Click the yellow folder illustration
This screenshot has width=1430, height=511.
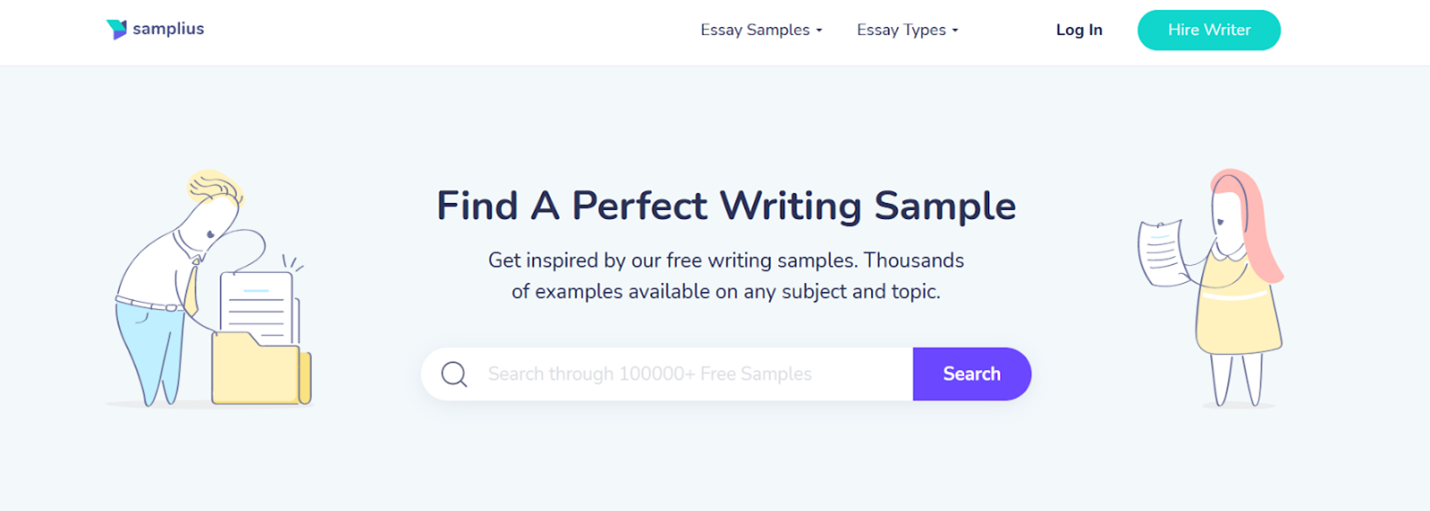(261, 368)
